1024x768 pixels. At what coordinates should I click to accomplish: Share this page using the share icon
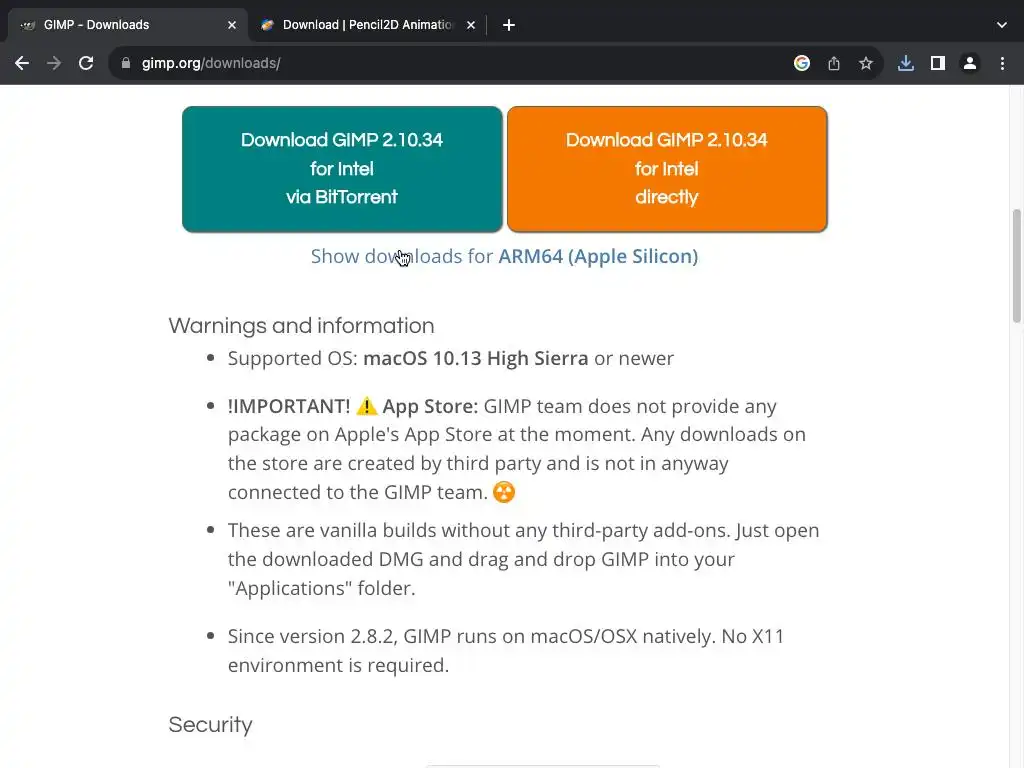[x=834, y=63]
